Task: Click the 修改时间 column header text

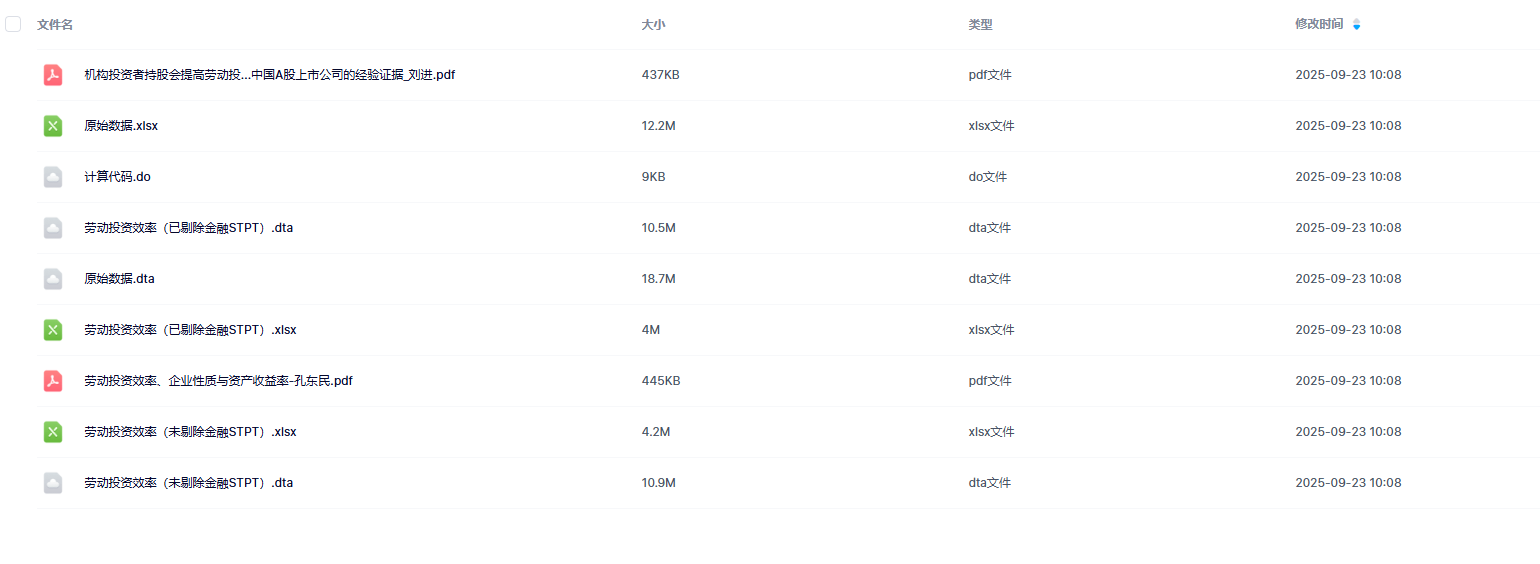Action: click(x=1318, y=24)
